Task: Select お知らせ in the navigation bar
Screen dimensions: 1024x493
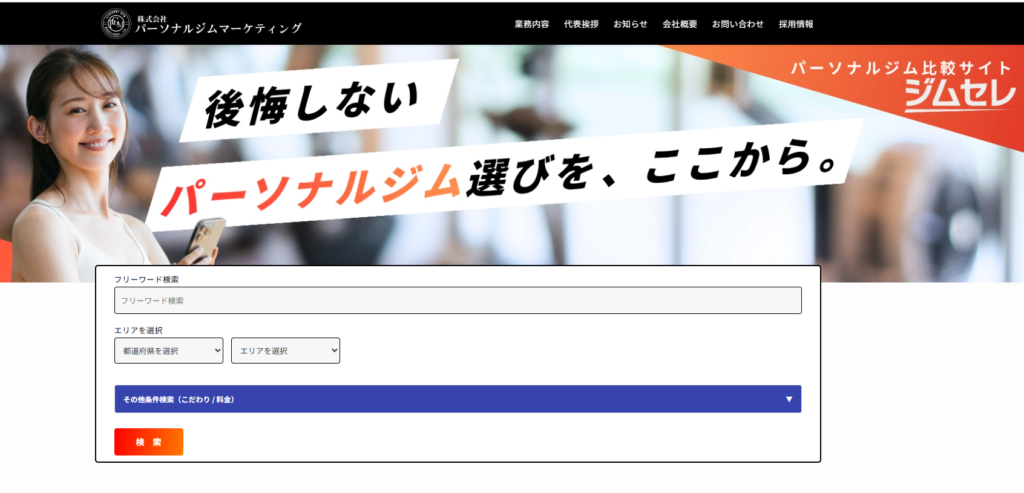Action: [630, 24]
